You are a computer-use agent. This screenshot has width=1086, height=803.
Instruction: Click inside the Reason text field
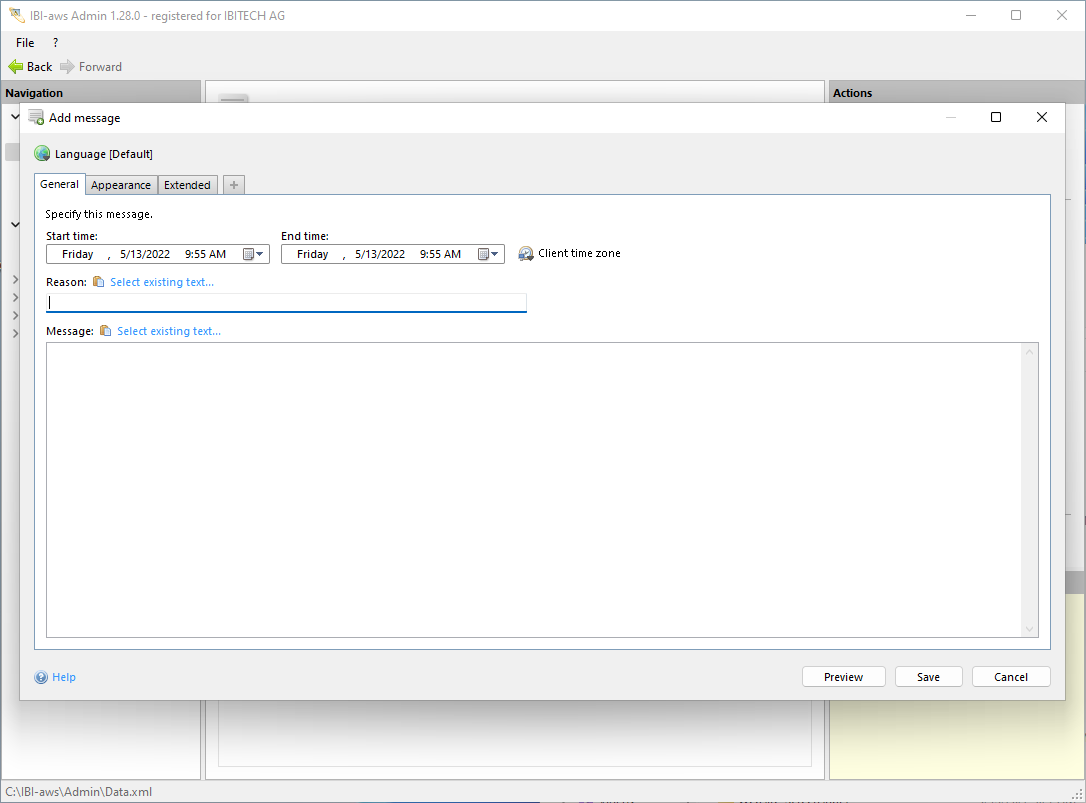click(286, 302)
